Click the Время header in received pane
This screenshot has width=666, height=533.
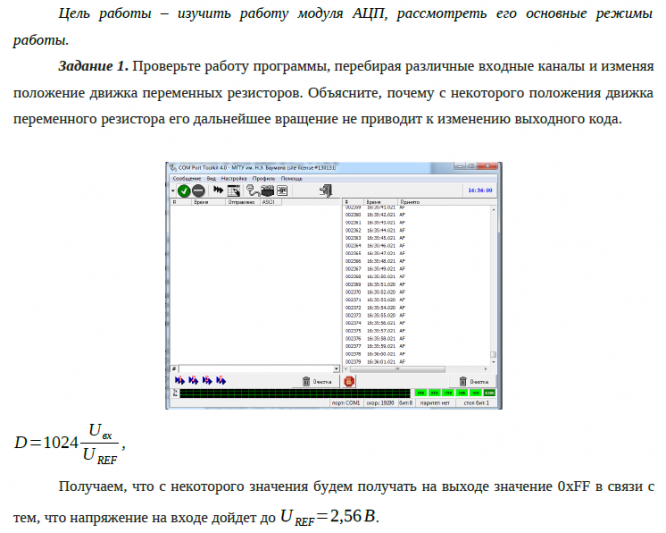(381, 202)
